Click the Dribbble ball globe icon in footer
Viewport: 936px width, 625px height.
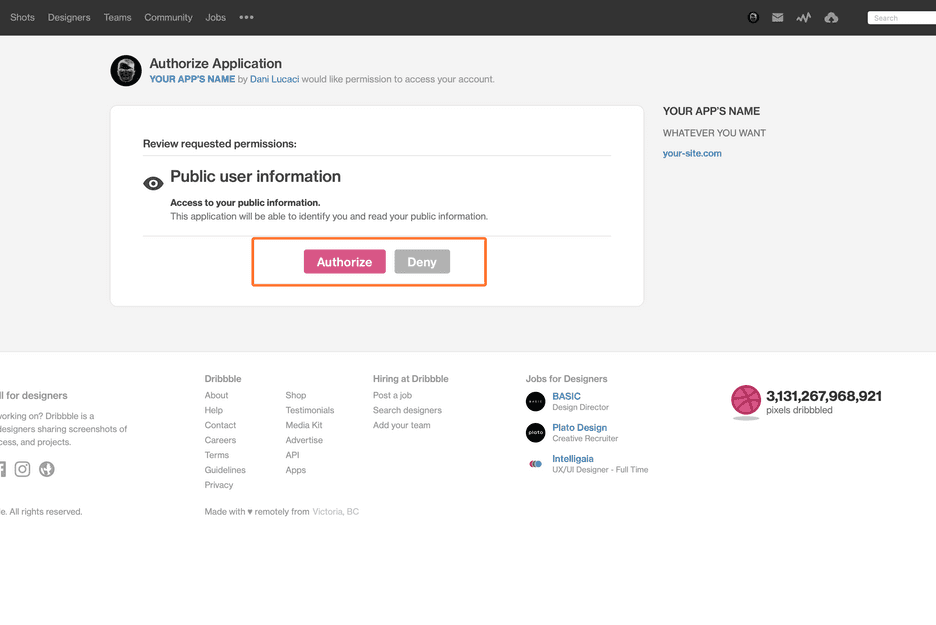click(47, 469)
